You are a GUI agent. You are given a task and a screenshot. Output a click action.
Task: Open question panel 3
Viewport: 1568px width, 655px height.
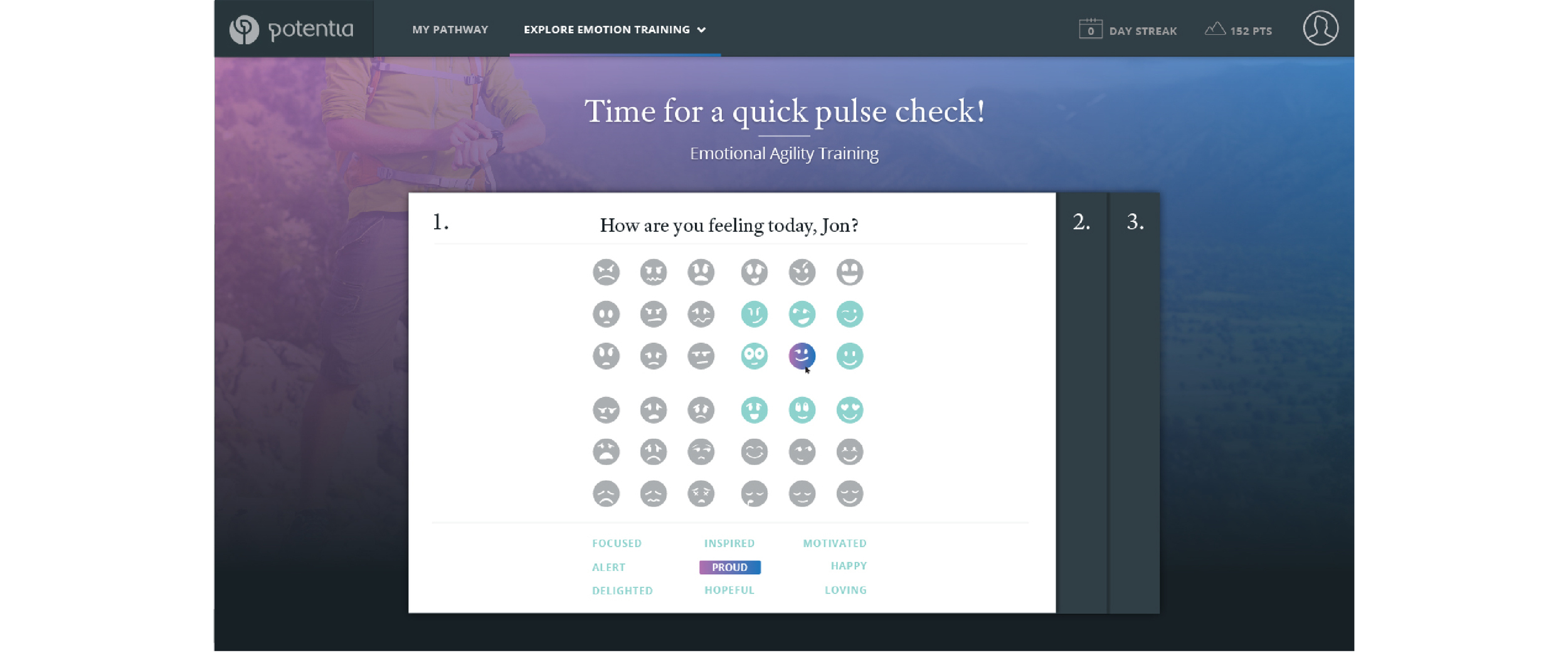pyautogui.click(x=1135, y=402)
